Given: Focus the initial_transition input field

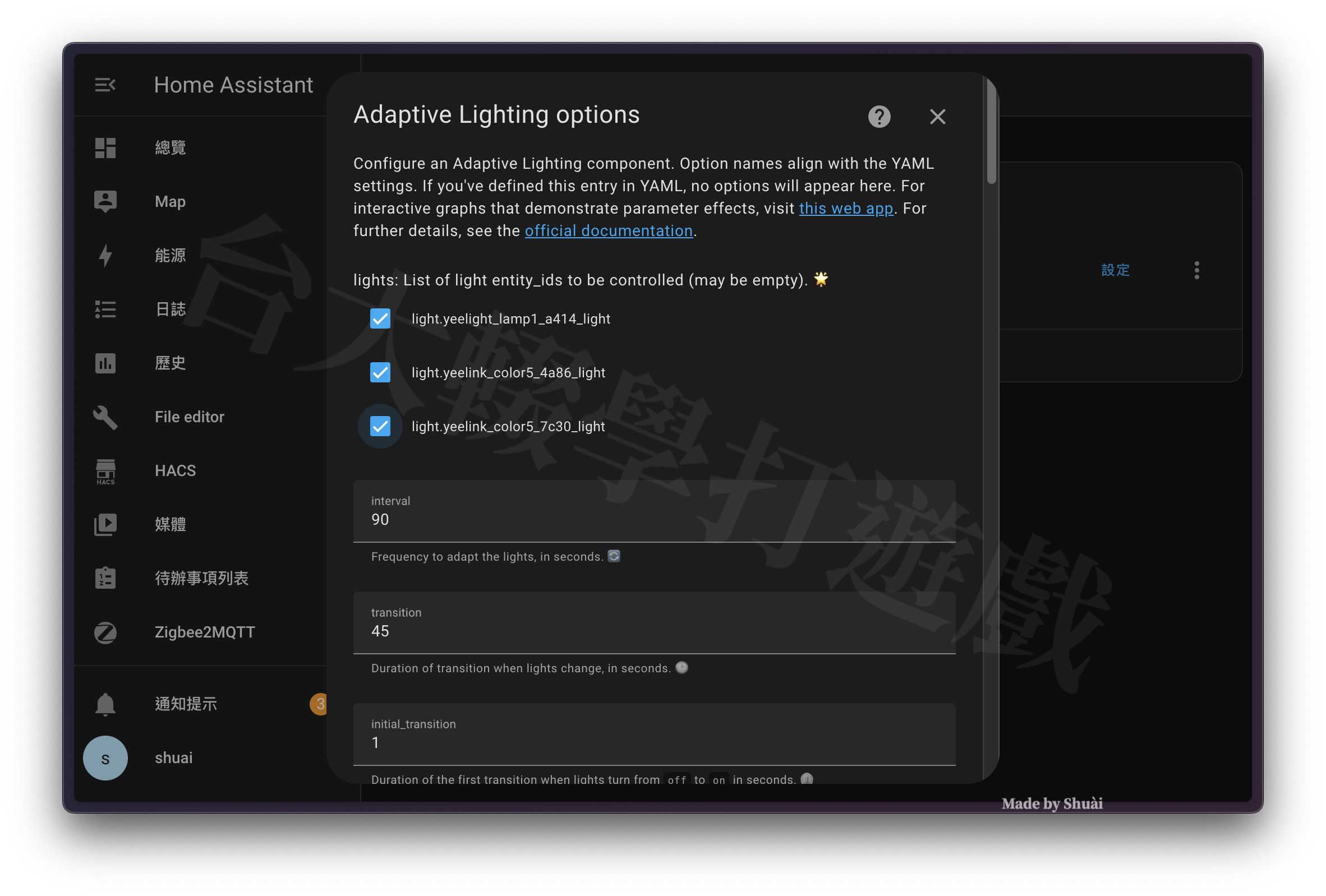Looking at the screenshot, I should tap(654, 735).
